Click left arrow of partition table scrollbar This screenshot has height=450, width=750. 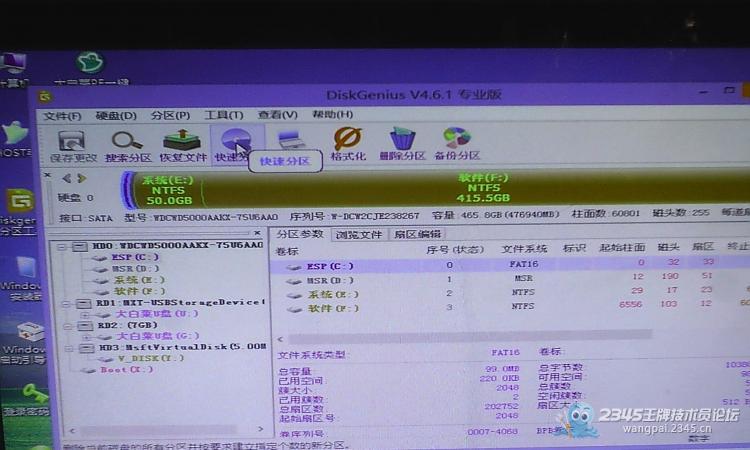(280, 339)
